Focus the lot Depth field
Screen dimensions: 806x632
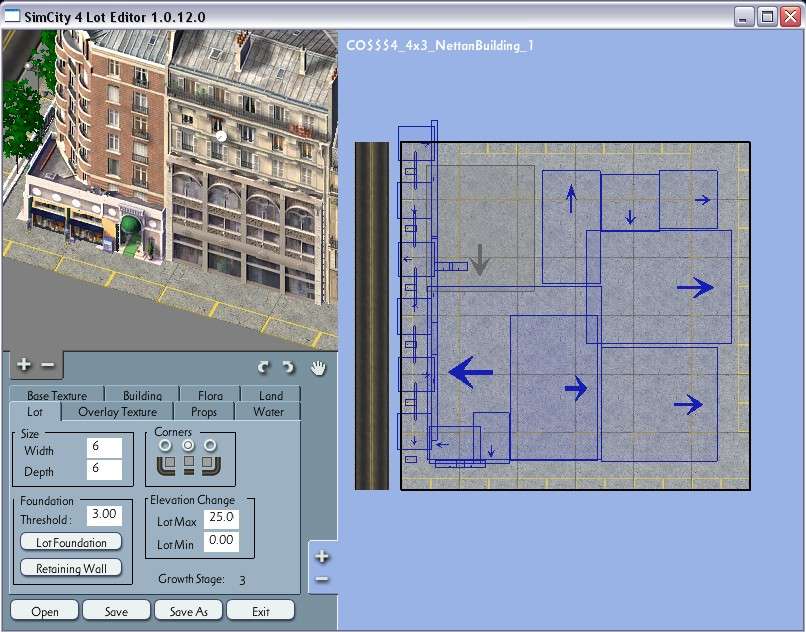104,469
